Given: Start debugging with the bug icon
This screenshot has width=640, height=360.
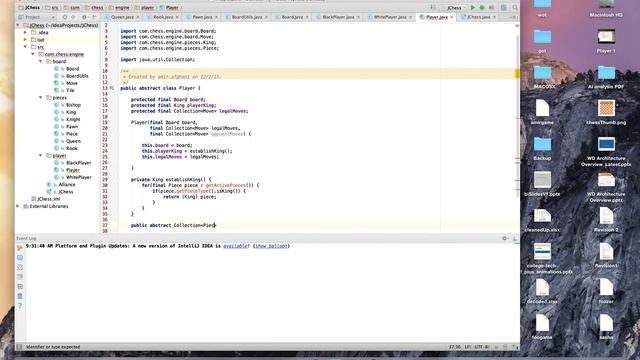Looking at the screenshot, I should (x=482, y=7).
